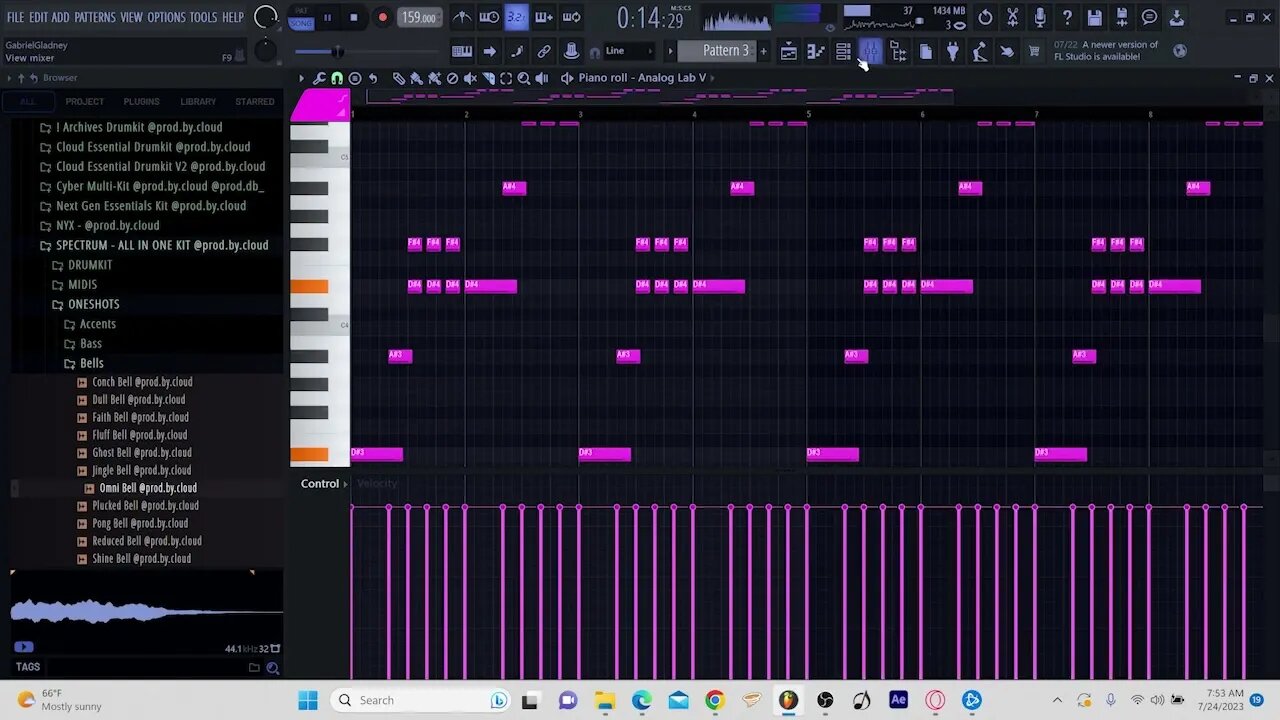
Task: Open the OPTIONS menu
Action: (166, 17)
